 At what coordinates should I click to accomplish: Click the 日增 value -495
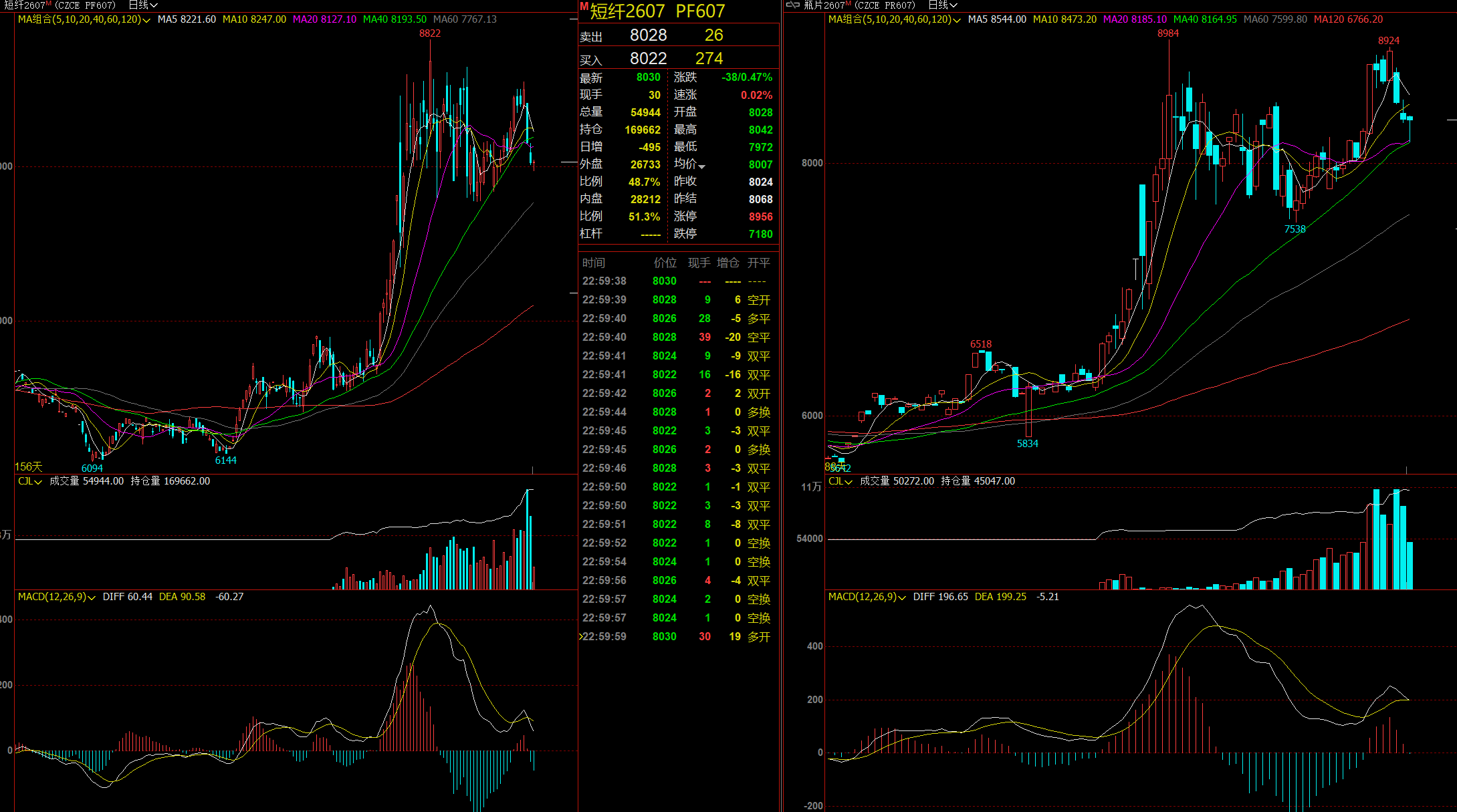[649, 148]
